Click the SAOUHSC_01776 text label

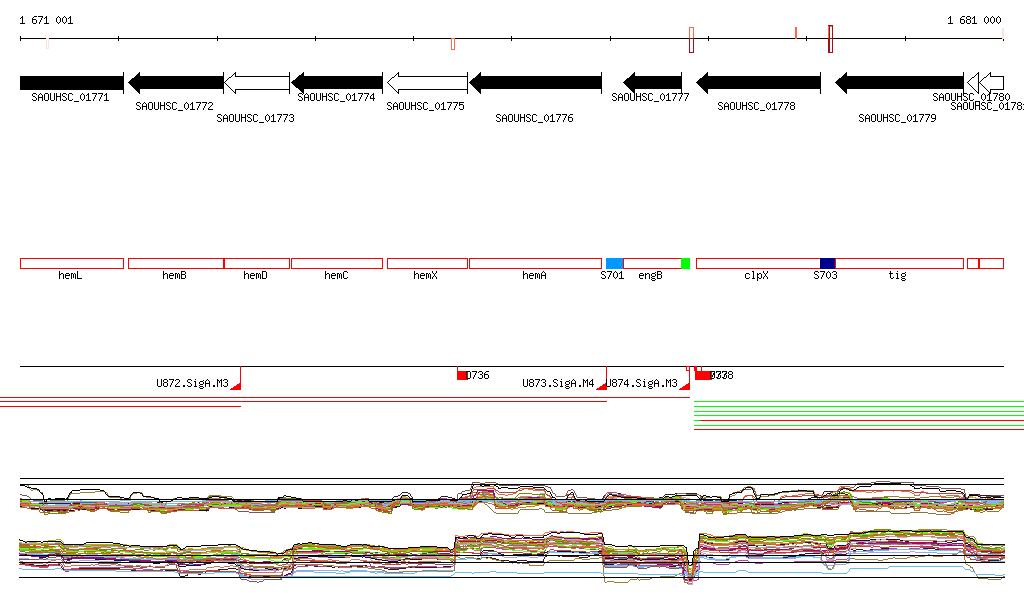pos(534,118)
